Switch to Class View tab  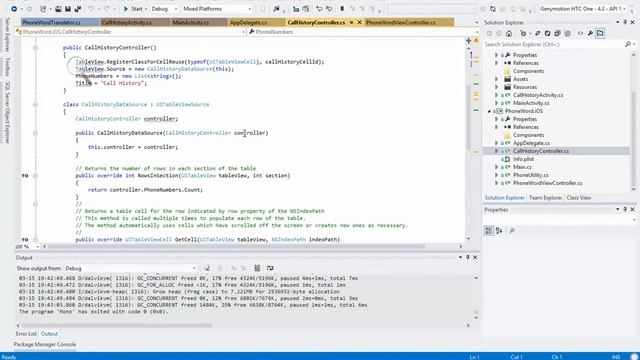578,198
